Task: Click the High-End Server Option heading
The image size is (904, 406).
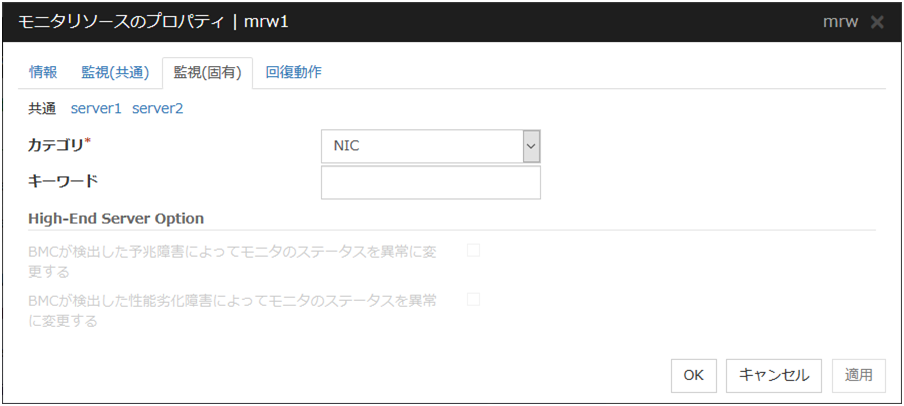Action: [117, 218]
